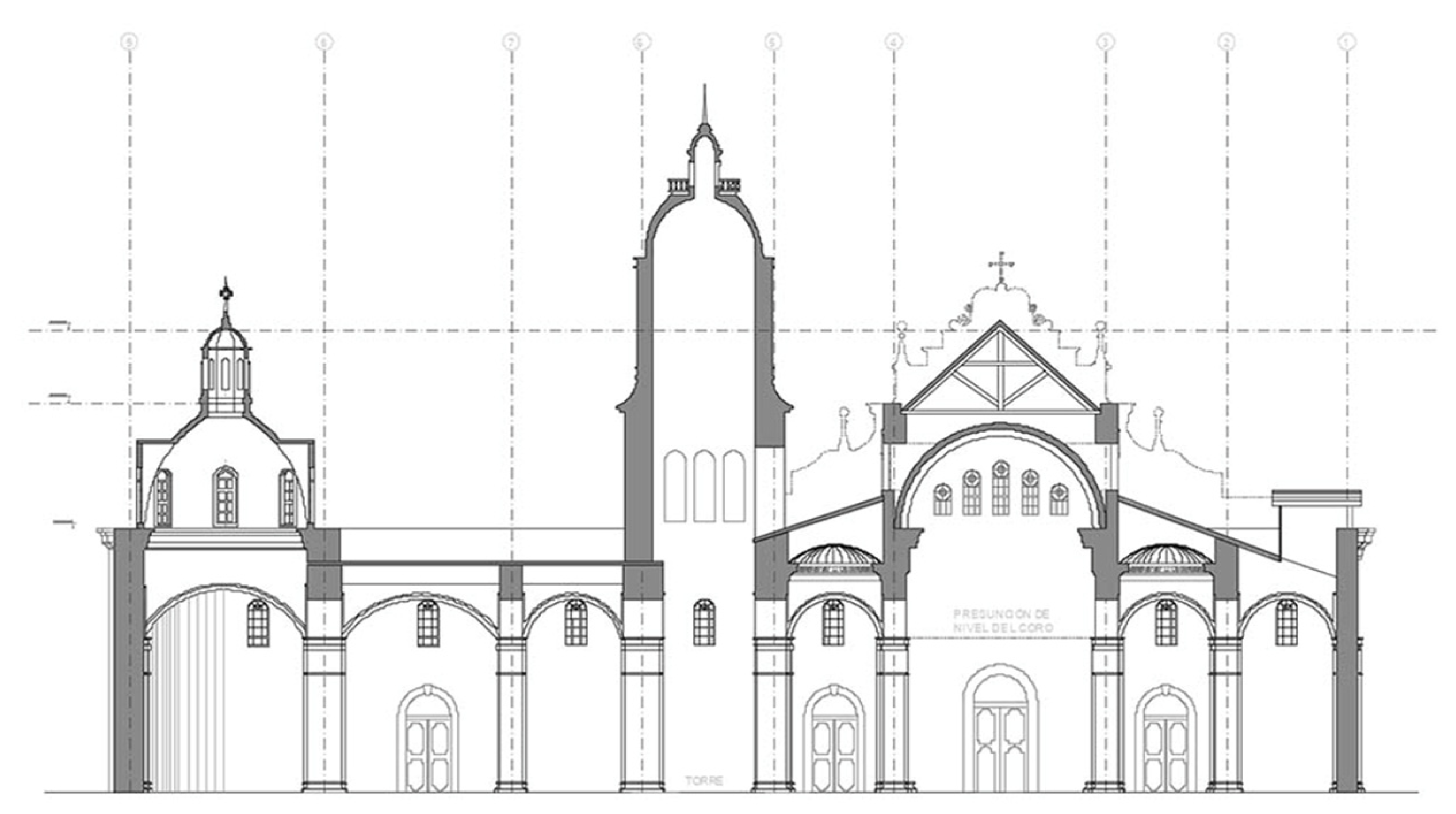Click the grid bubble numbered 3
The height and width of the screenshot is (814, 1456).
[x=1105, y=42]
